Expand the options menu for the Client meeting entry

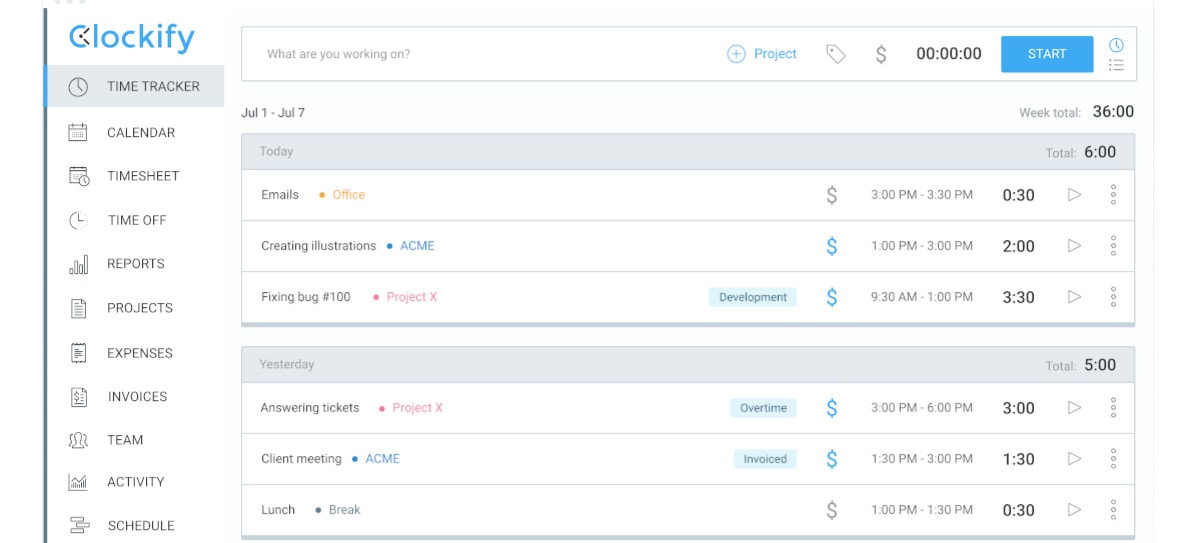(1113, 459)
